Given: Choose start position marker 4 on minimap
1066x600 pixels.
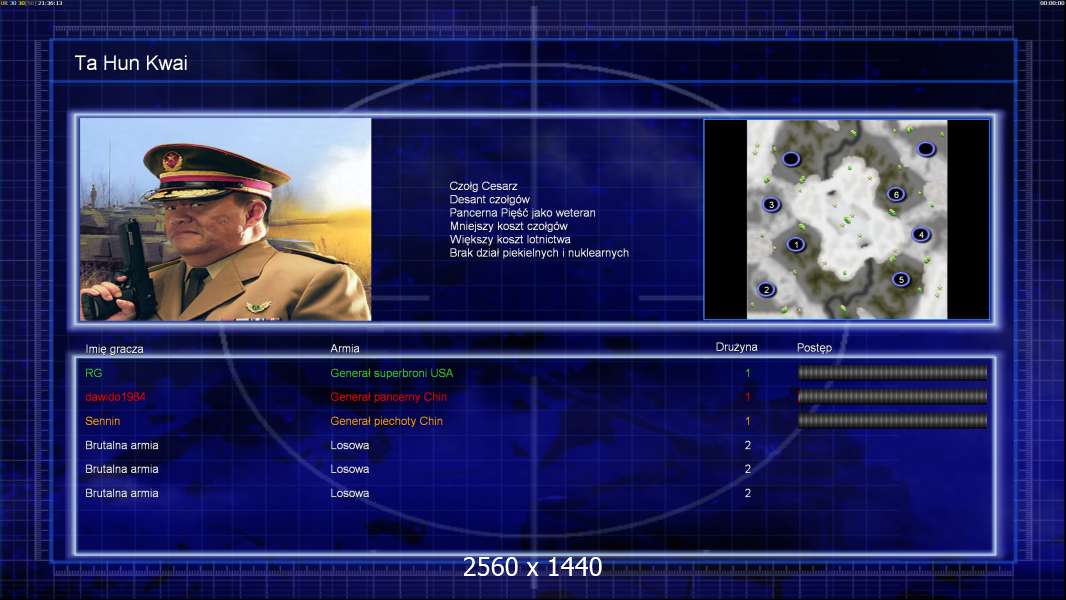Looking at the screenshot, I should tap(921, 234).
